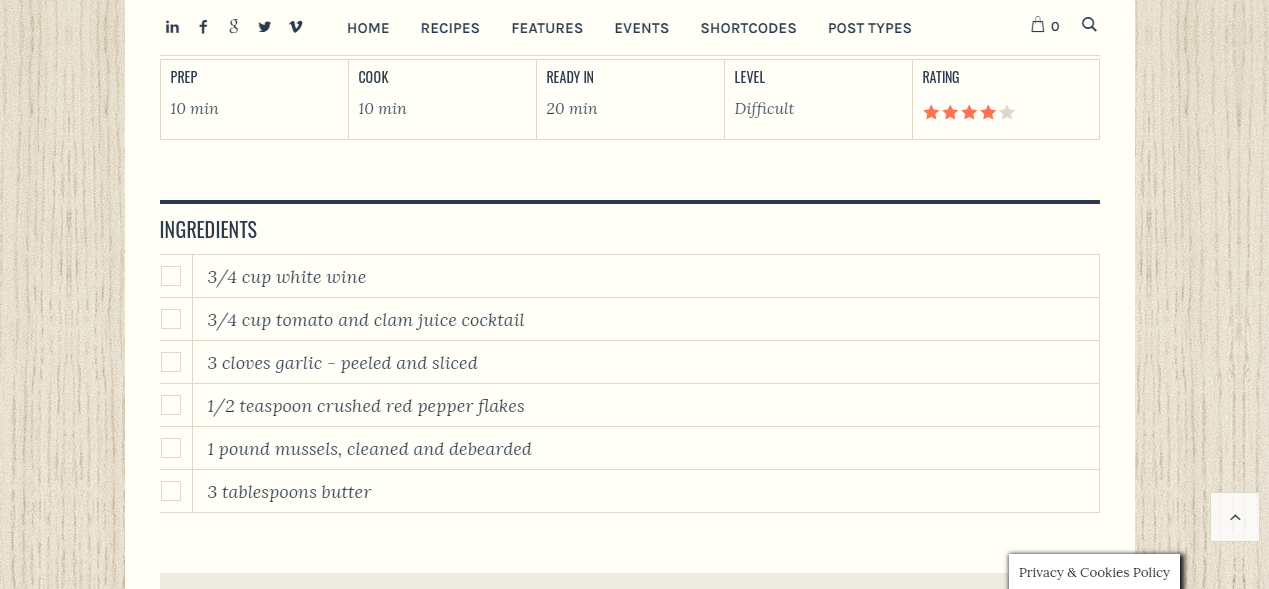Image resolution: width=1269 pixels, height=589 pixels.
Task: Click the Ready In value '20 min'
Action: point(572,108)
